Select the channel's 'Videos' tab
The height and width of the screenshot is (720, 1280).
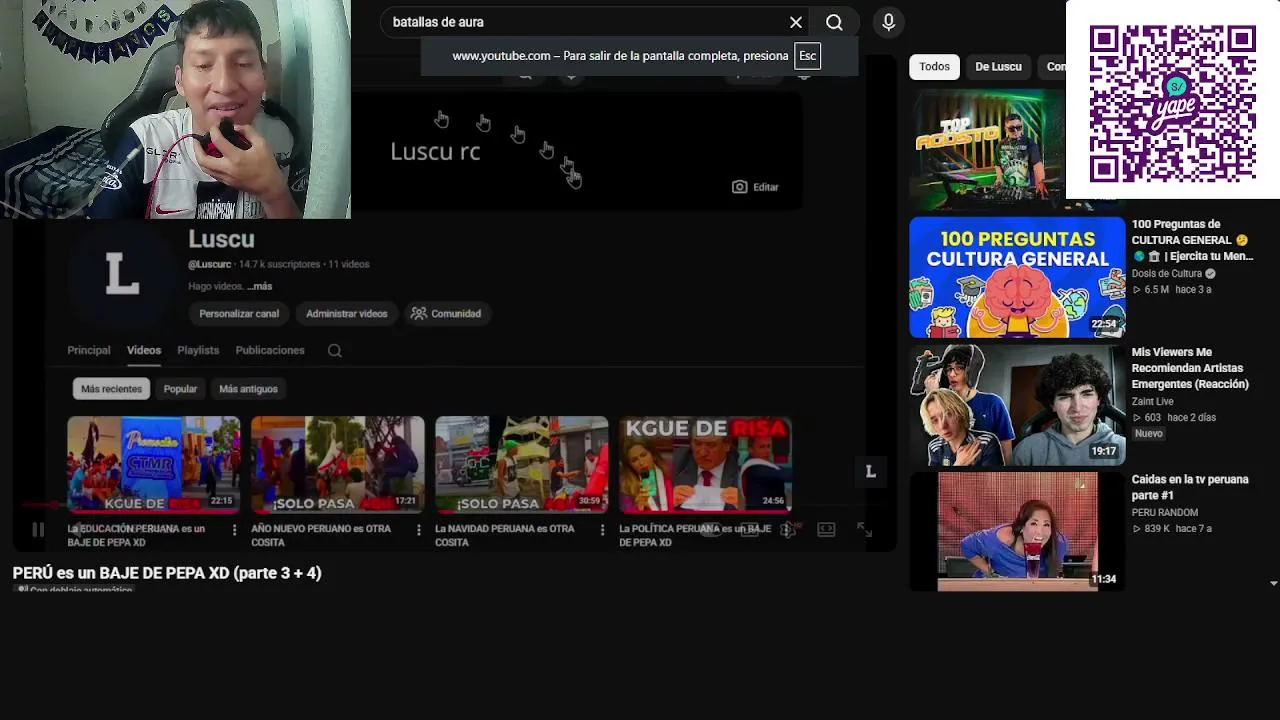tap(144, 350)
